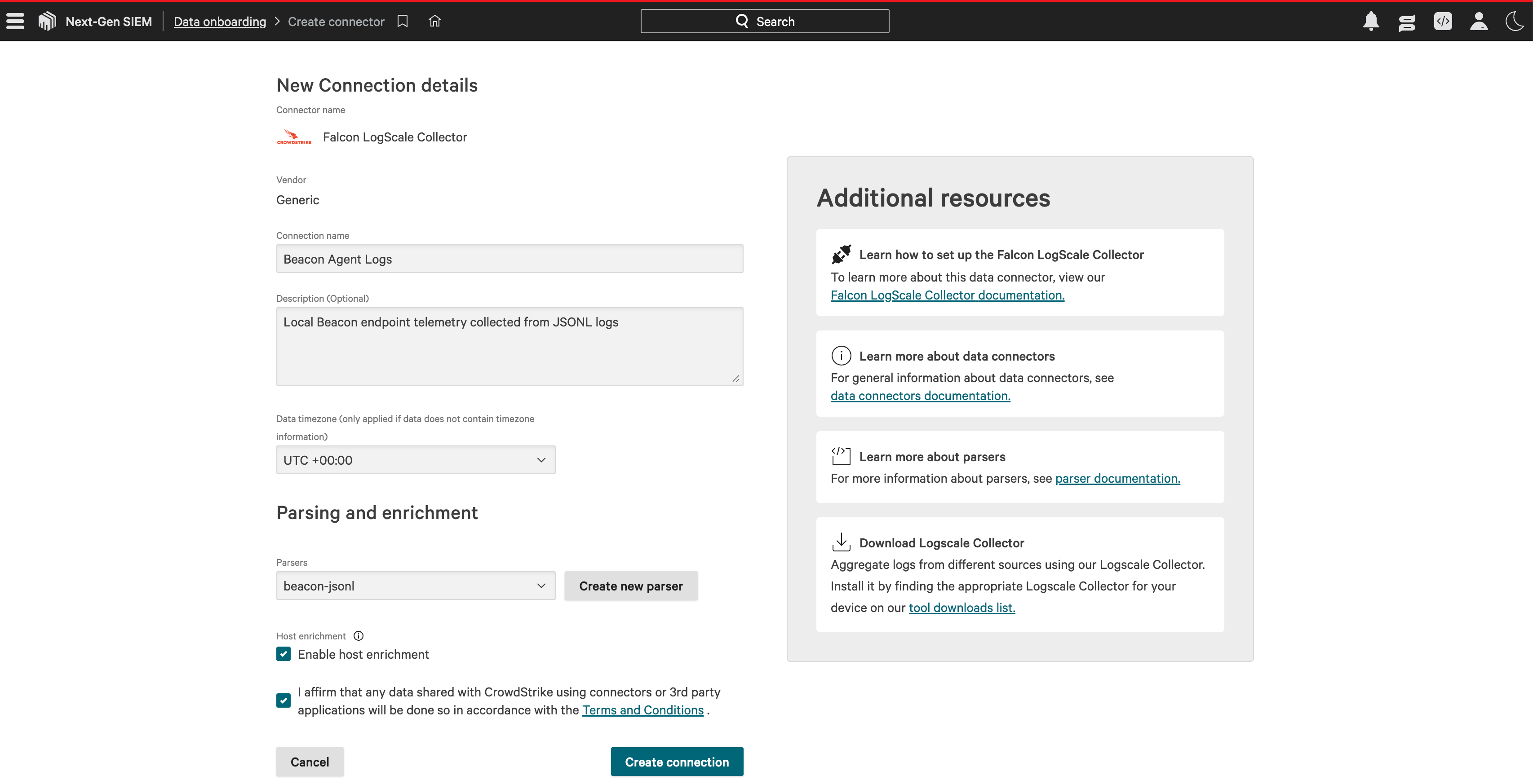The image size is (1533, 784).
Task: Click the Create connection button
Action: click(677, 762)
